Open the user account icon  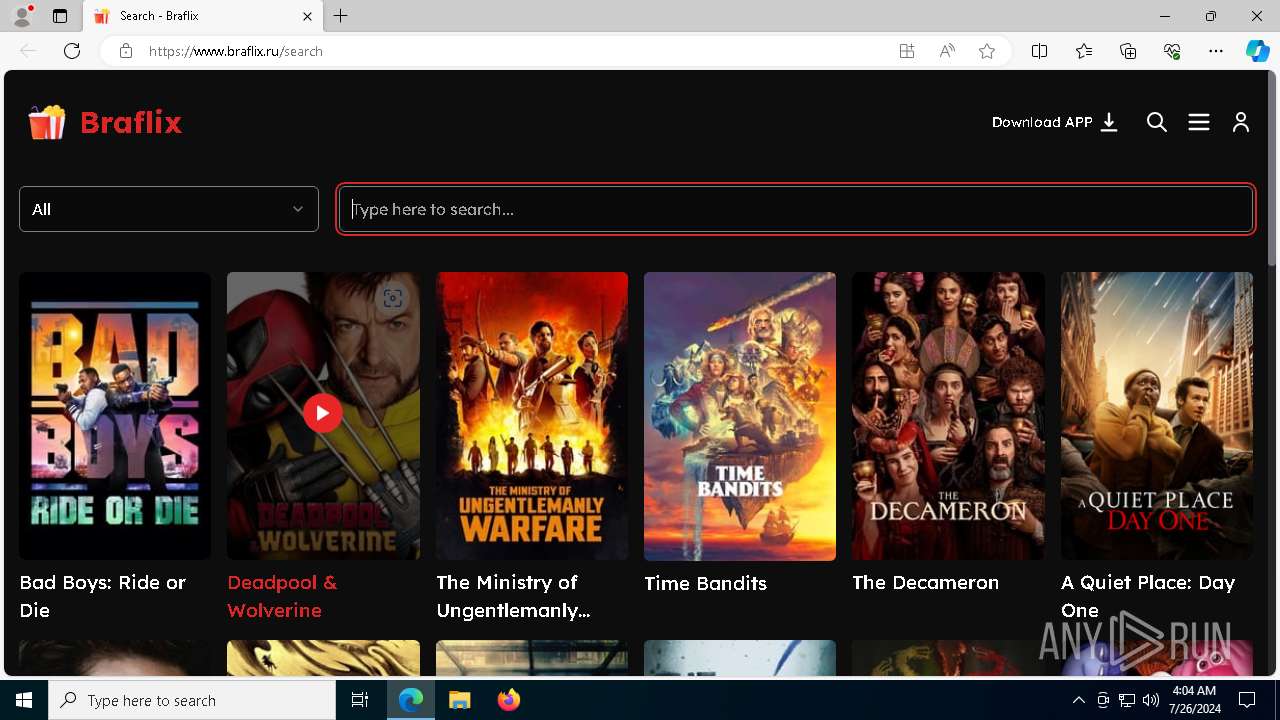coord(1241,122)
